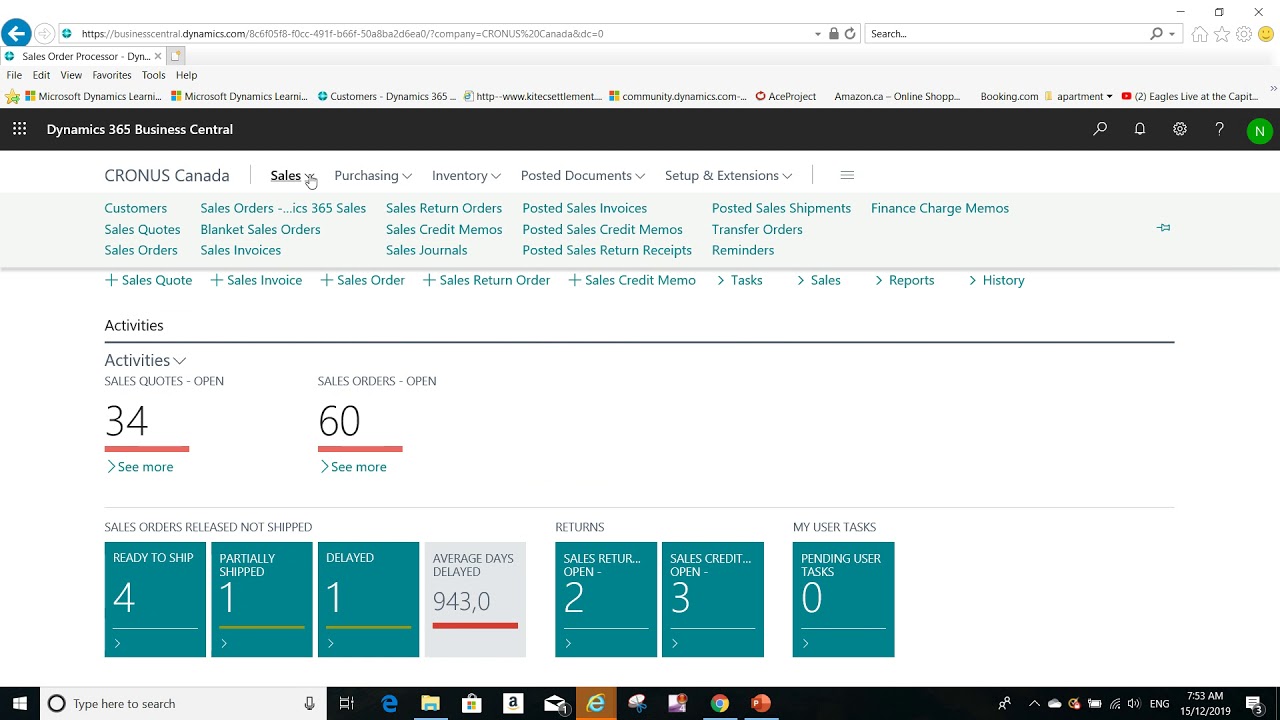Viewport: 1280px width, 720px height.
Task: Open the Sales Return Orders Open tile
Action: point(606,599)
